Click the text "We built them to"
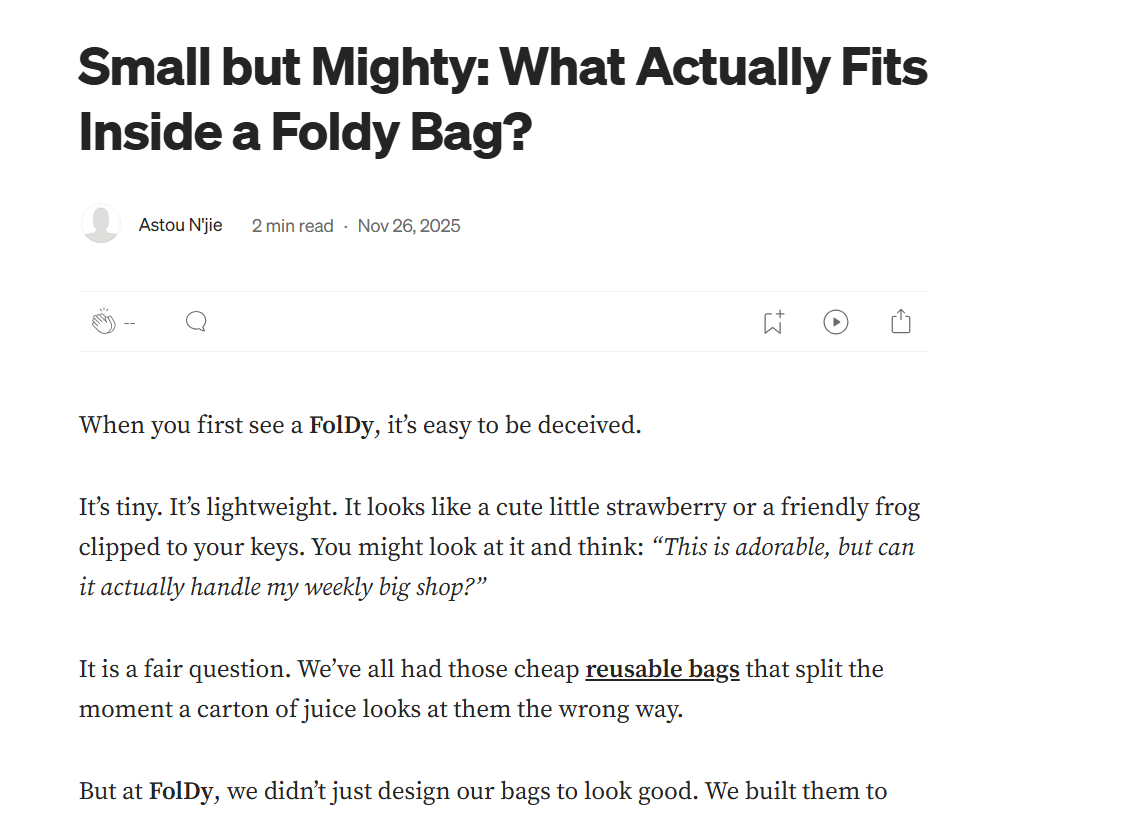Screen dimensions: 1145x813 (x=796, y=792)
